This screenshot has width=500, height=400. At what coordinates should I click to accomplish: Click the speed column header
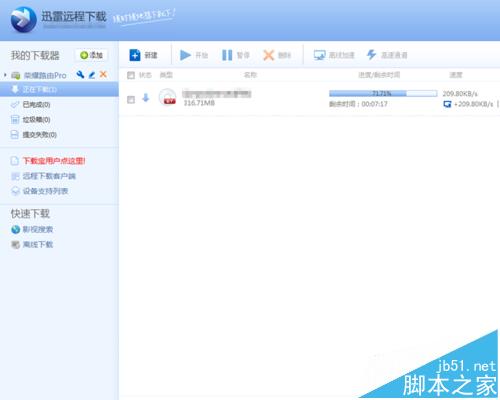coord(456,75)
